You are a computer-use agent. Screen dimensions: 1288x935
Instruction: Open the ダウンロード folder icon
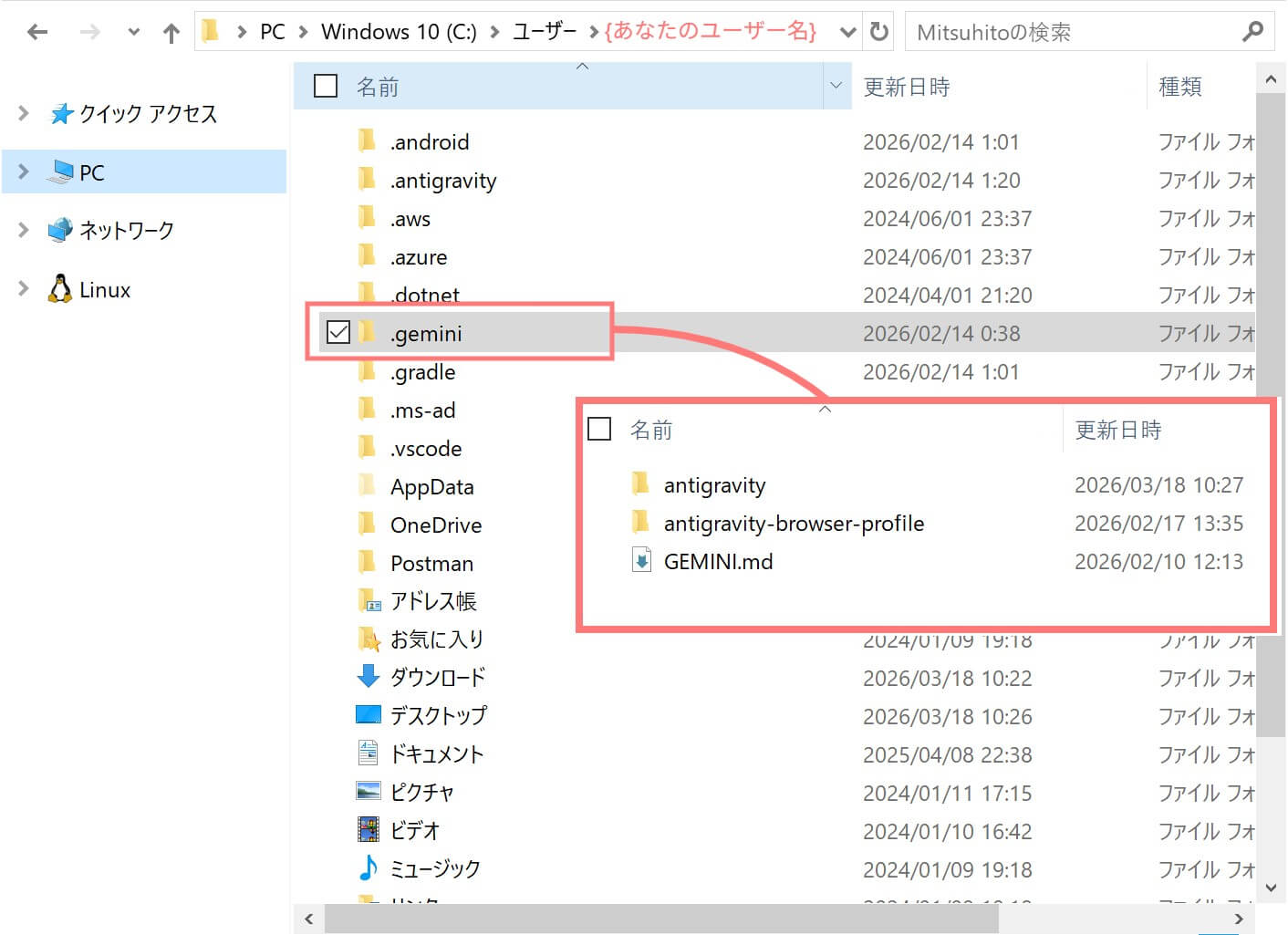click(368, 677)
